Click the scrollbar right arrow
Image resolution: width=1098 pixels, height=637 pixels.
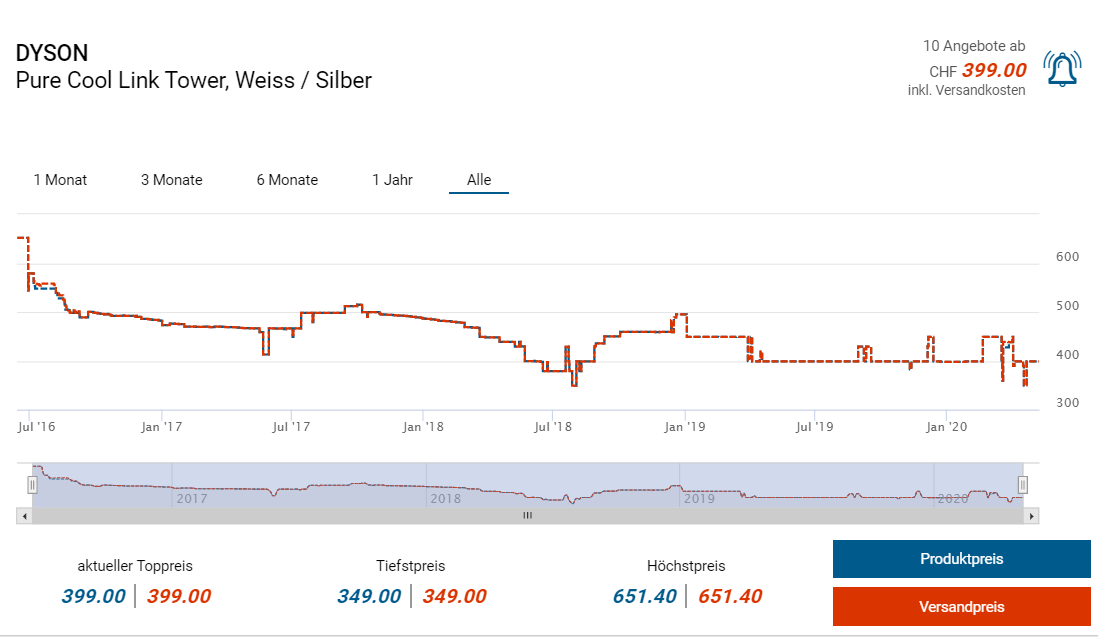1033,516
